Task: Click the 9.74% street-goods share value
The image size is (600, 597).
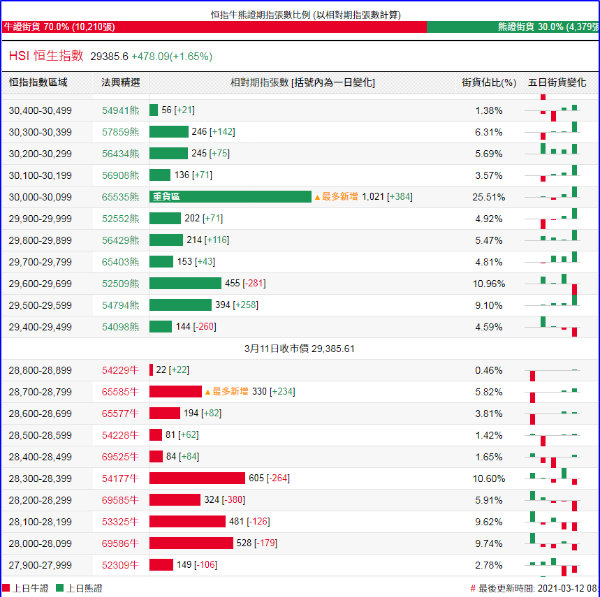Action: pyautogui.click(x=489, y=543)
